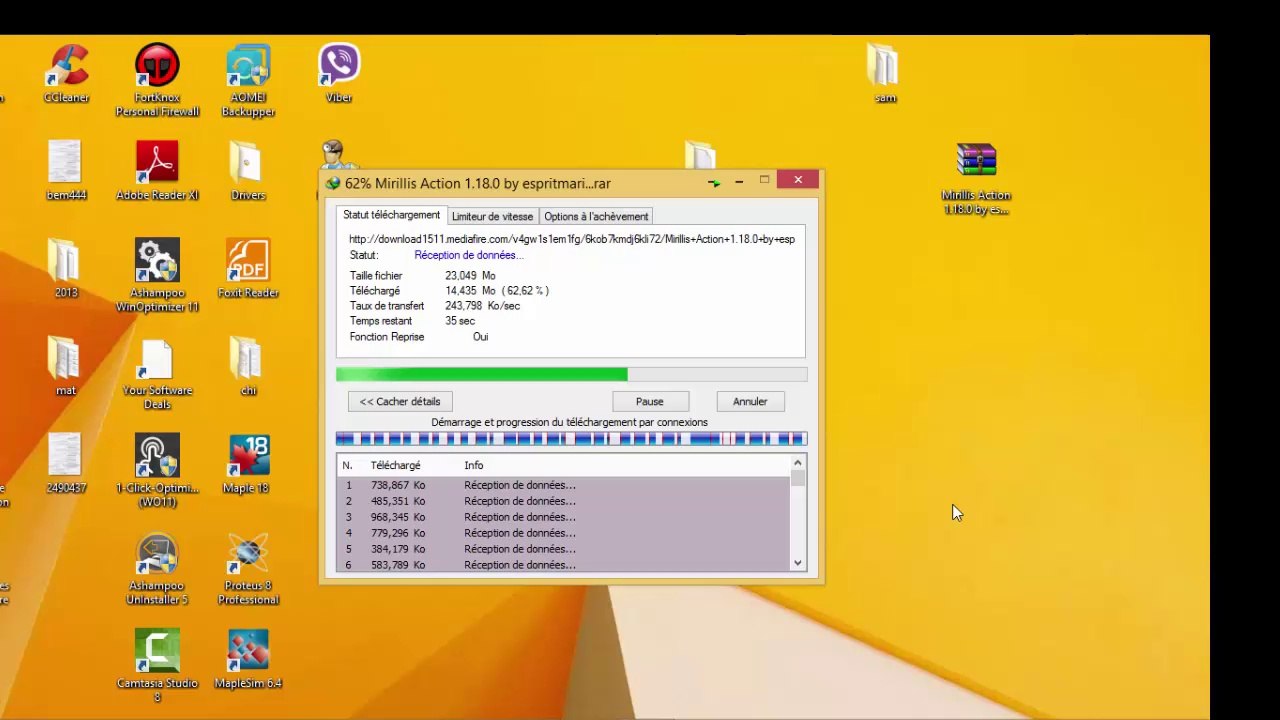The width and height of the screenshot is (1280, 720).
Task: Click the << Cacher détails button
Action: click(400, 401)
